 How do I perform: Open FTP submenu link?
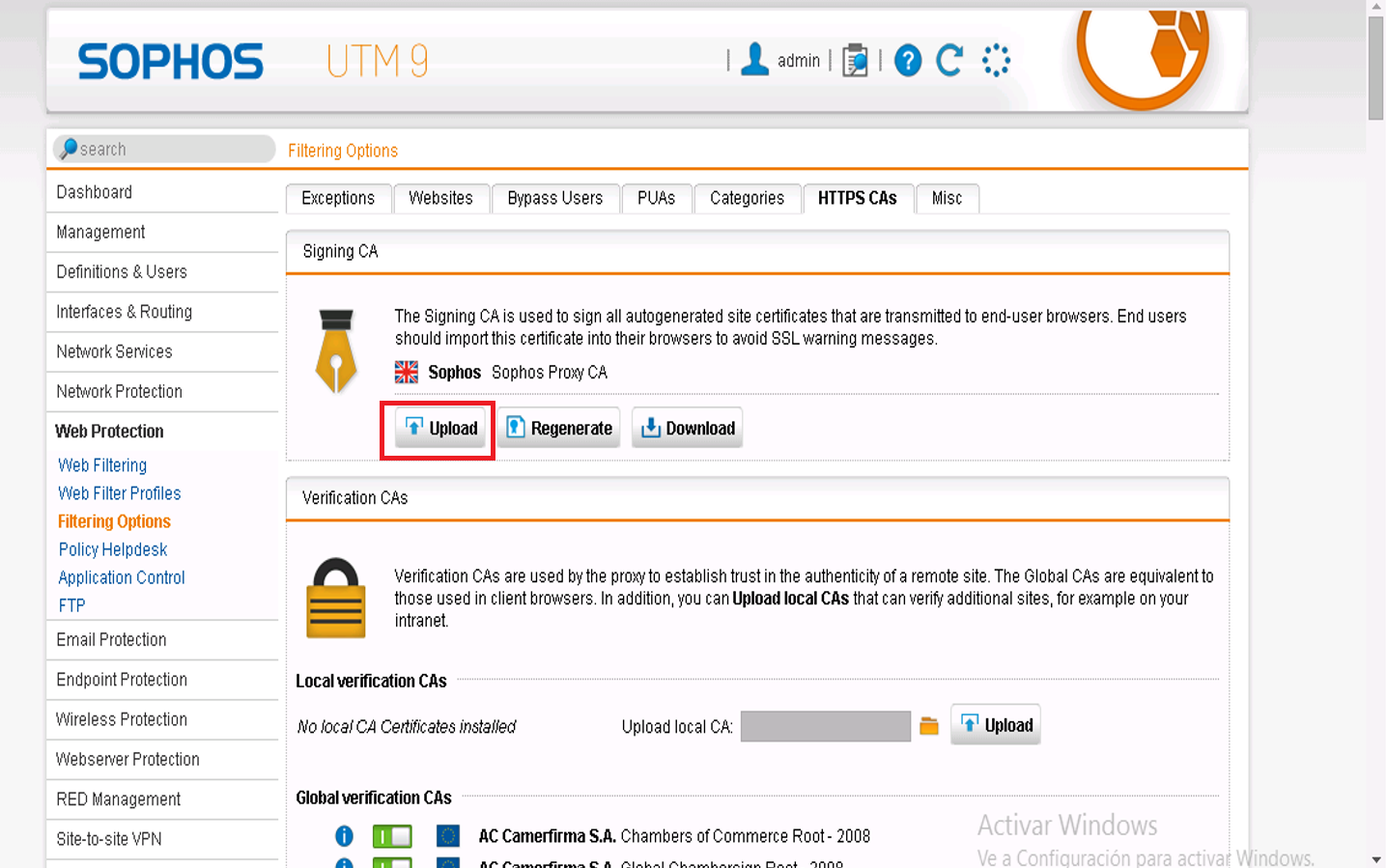71,605
